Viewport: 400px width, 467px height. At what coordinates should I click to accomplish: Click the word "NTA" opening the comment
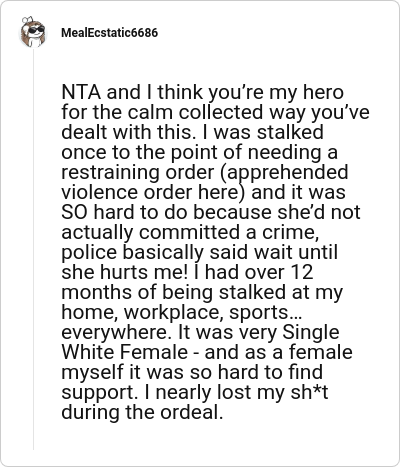click(x=81, y=92)
